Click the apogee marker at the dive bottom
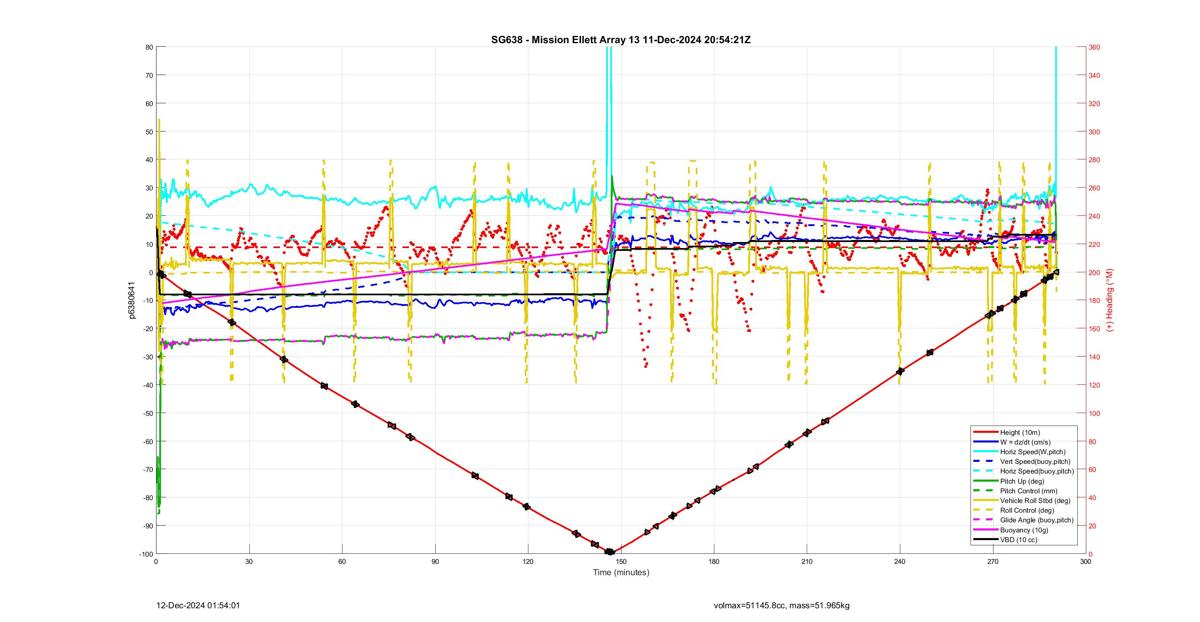 coord(609,552)
